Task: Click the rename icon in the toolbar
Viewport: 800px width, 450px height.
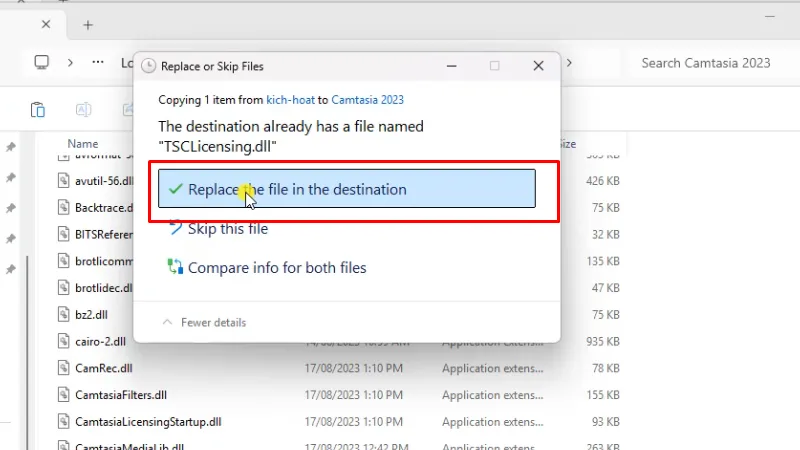Action: click(x=85, y=110)
